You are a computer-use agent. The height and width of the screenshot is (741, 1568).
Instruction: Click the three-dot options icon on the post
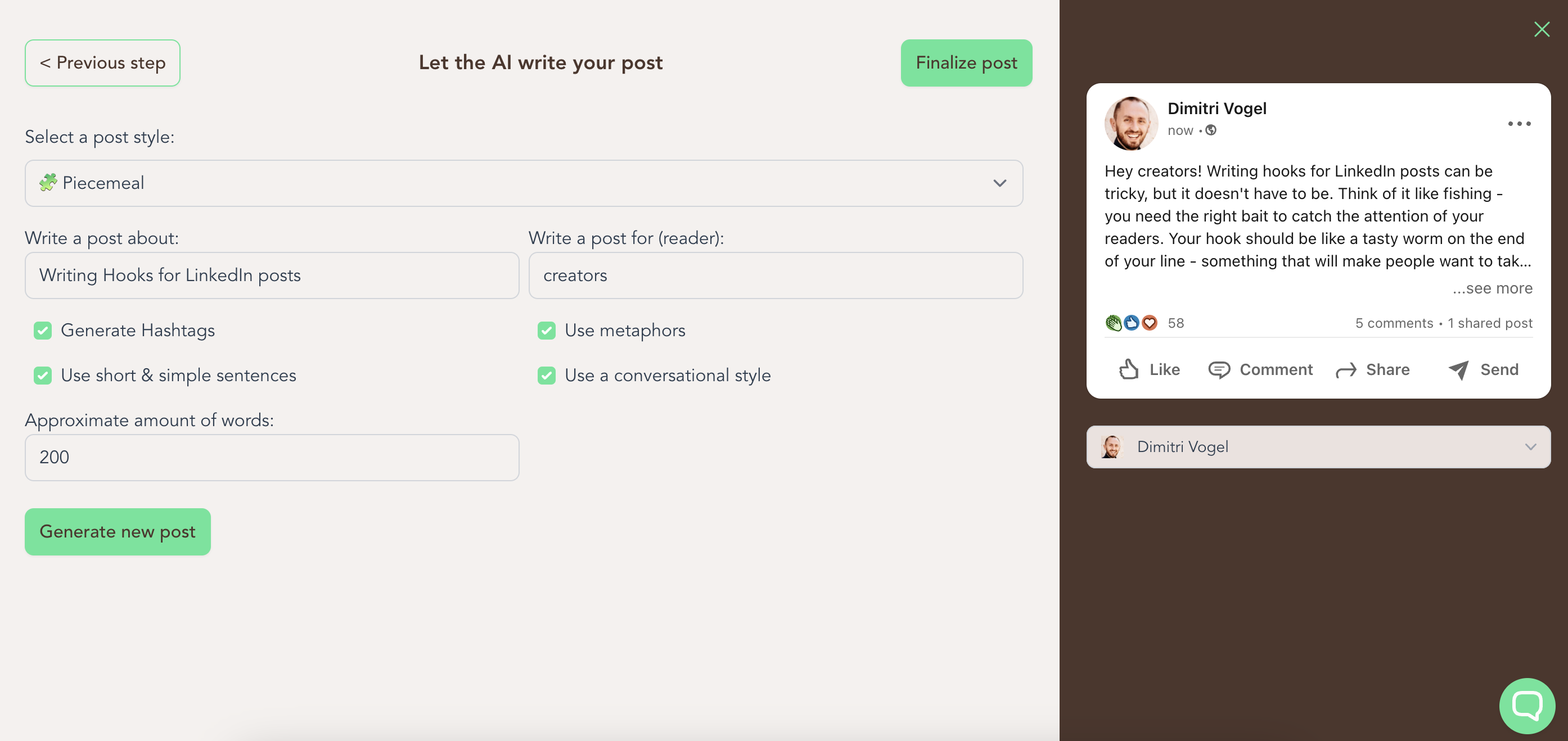pos(1519,124)
